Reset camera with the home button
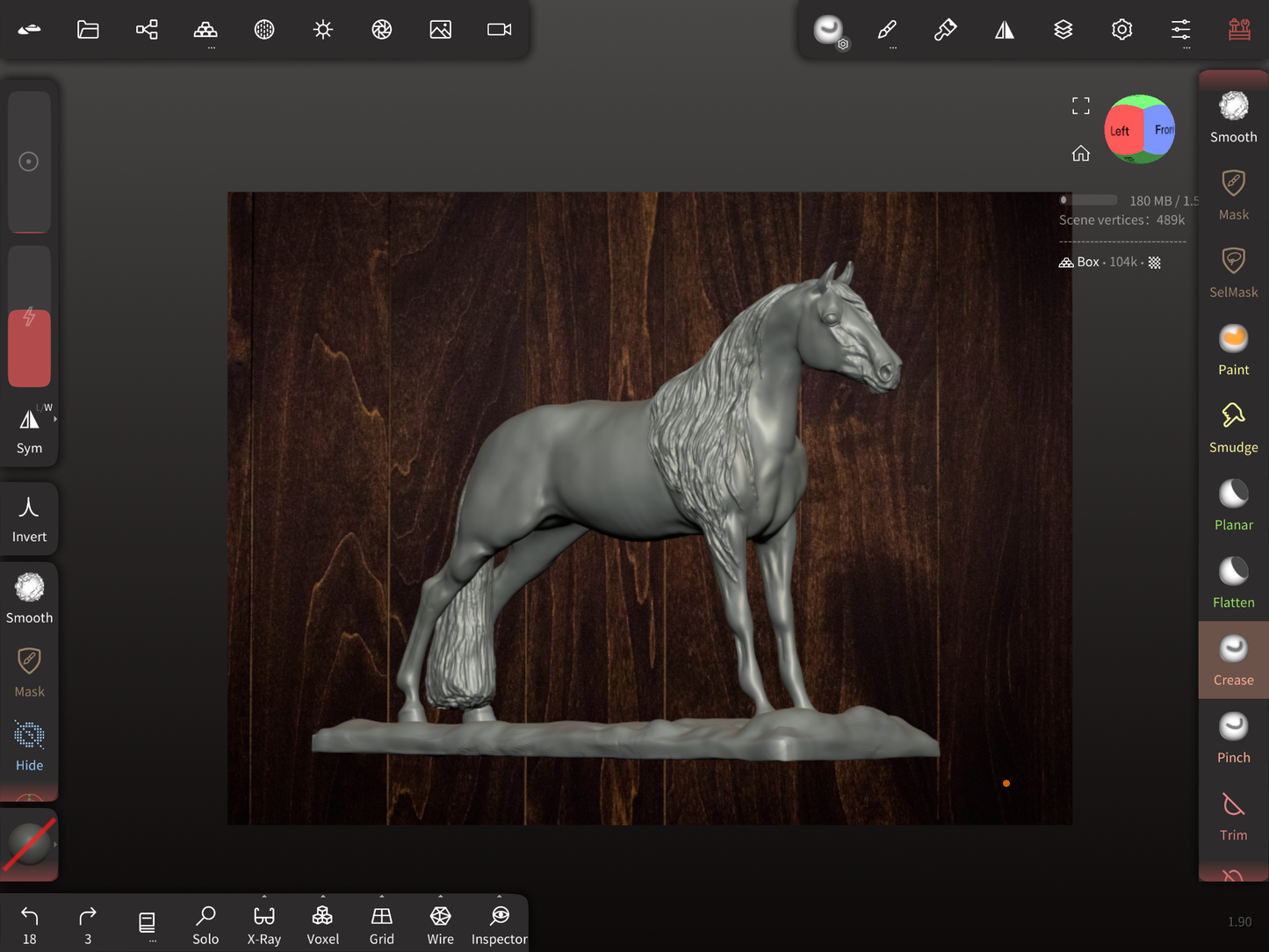This screenshot has width=1269, height=952. tap(1080, 154)
